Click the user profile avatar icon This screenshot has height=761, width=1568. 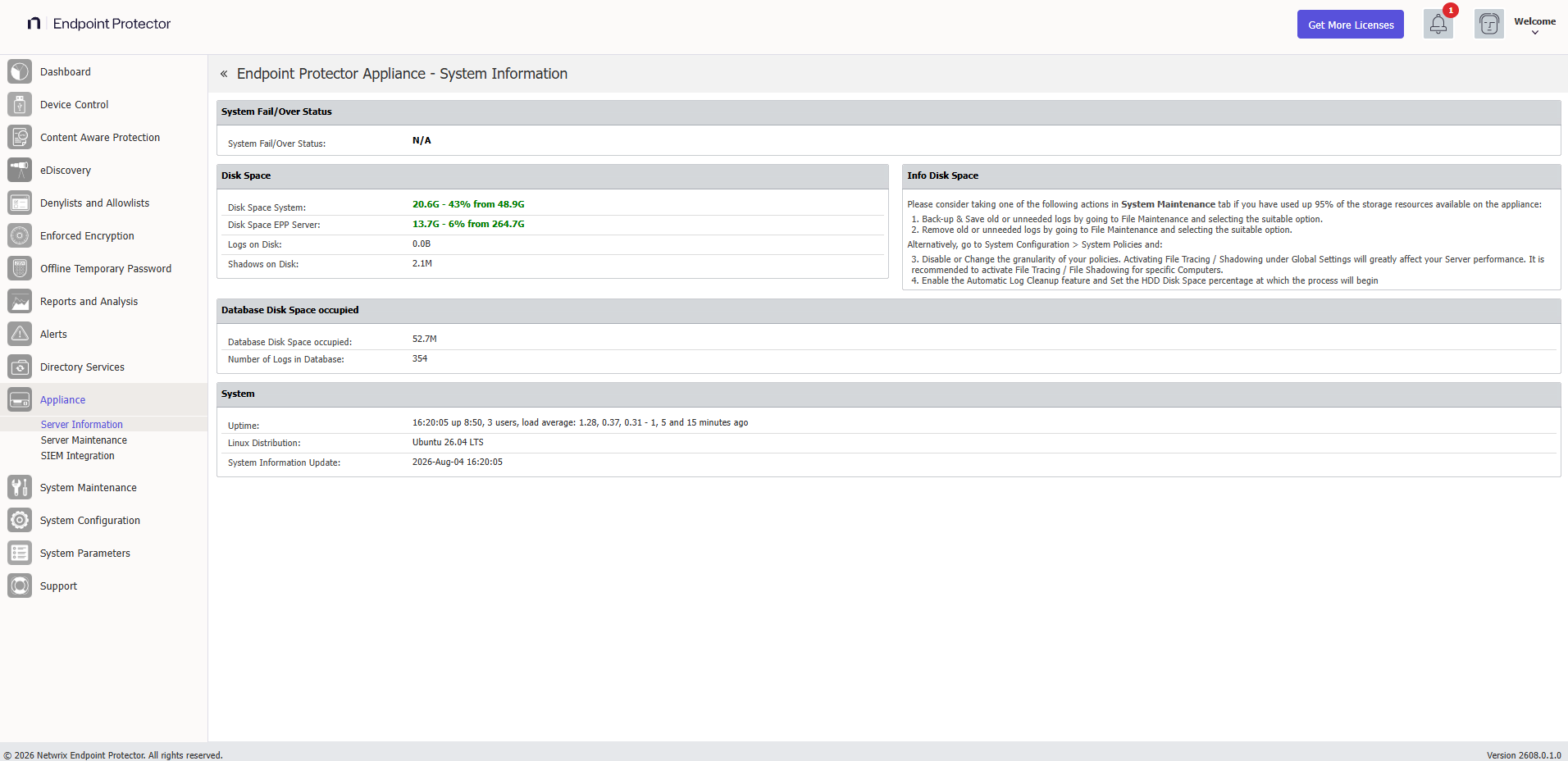point(1488,25)
